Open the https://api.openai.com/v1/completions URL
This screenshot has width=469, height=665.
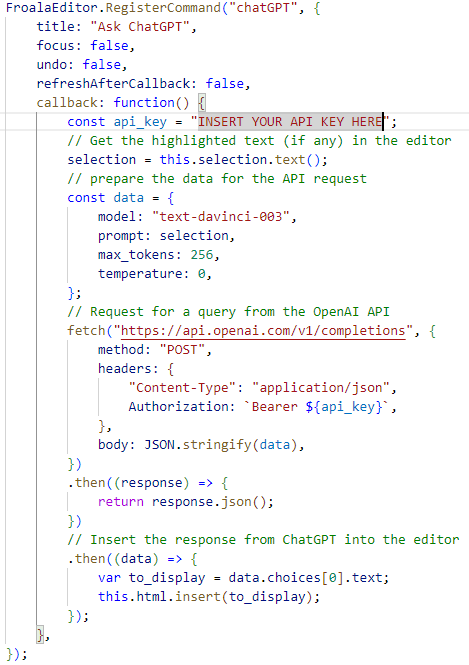(263, 331)
